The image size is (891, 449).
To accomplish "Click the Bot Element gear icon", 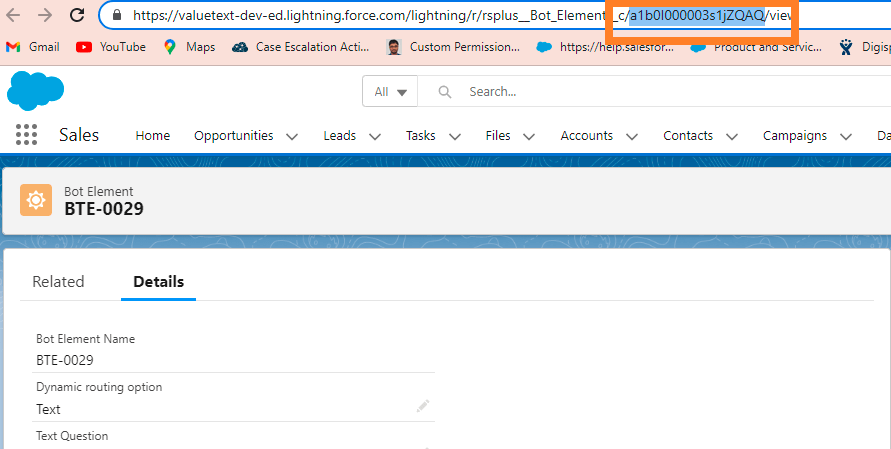I will pos(36,200).
